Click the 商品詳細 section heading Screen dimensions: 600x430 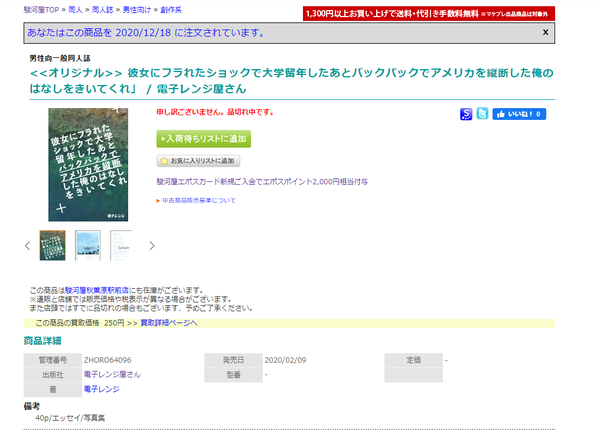tap(42, 340)
